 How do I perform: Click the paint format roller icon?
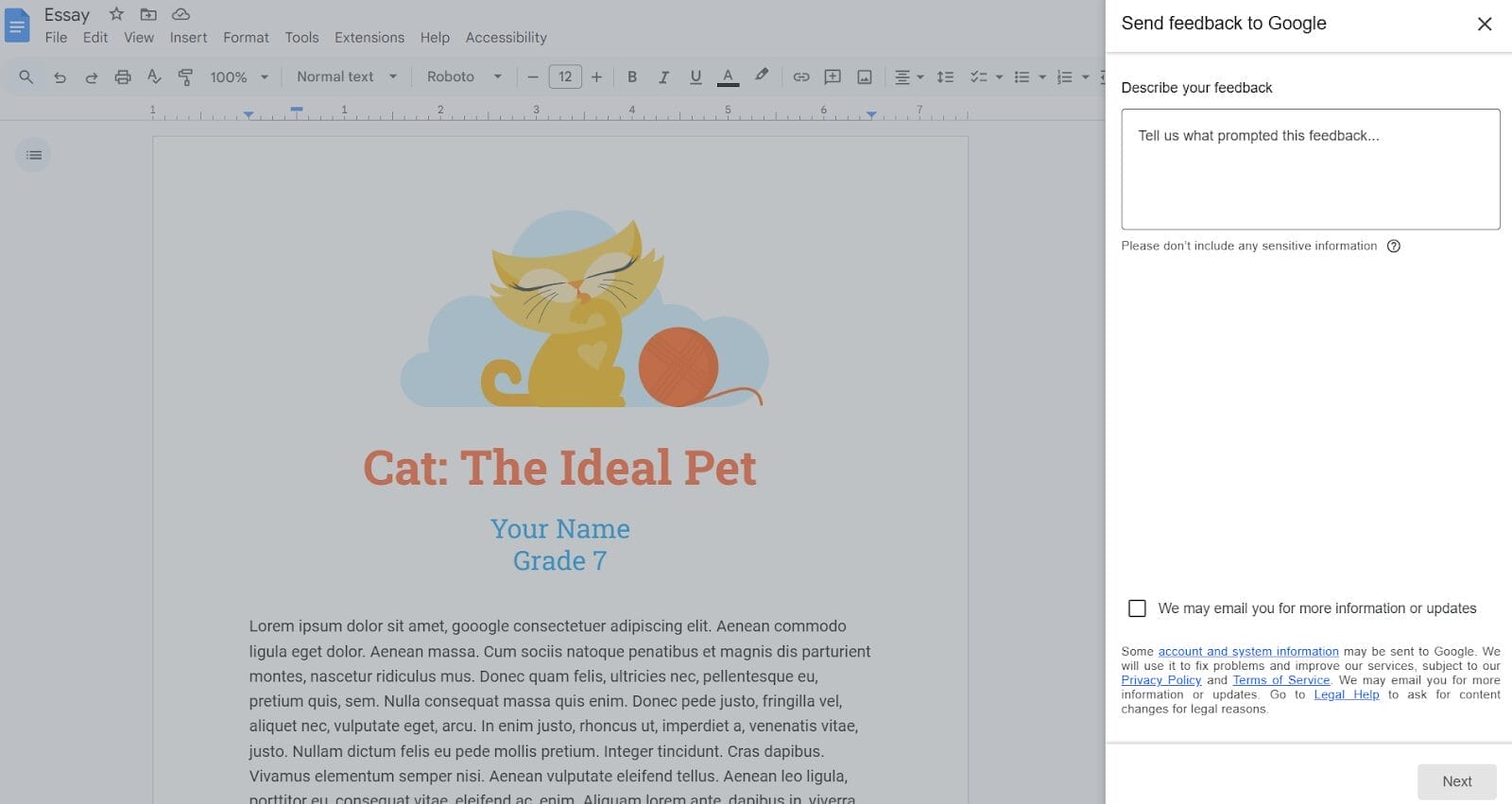click(186, 77)
